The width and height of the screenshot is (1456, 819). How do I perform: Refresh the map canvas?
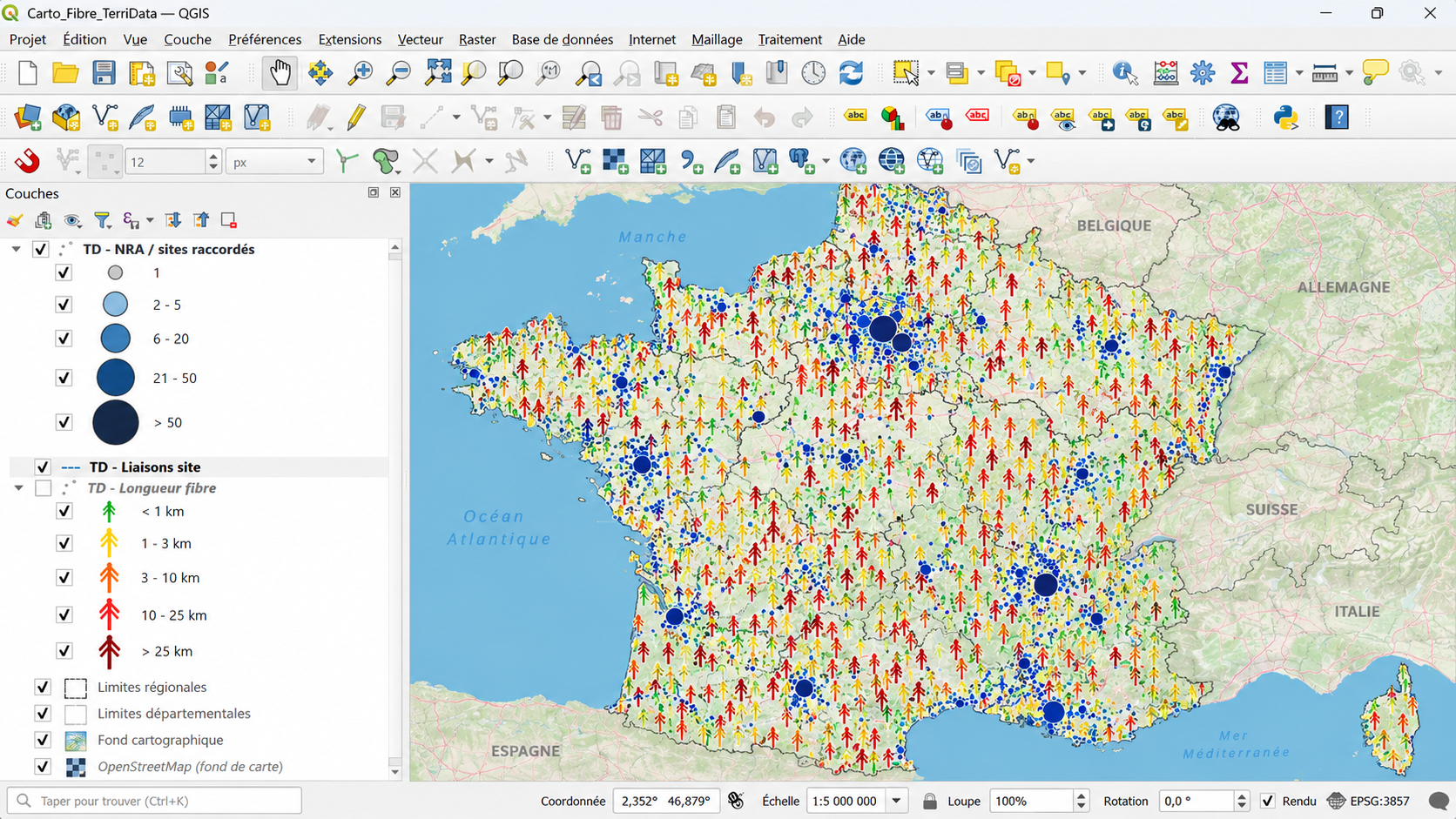click(x=851, y=73)
